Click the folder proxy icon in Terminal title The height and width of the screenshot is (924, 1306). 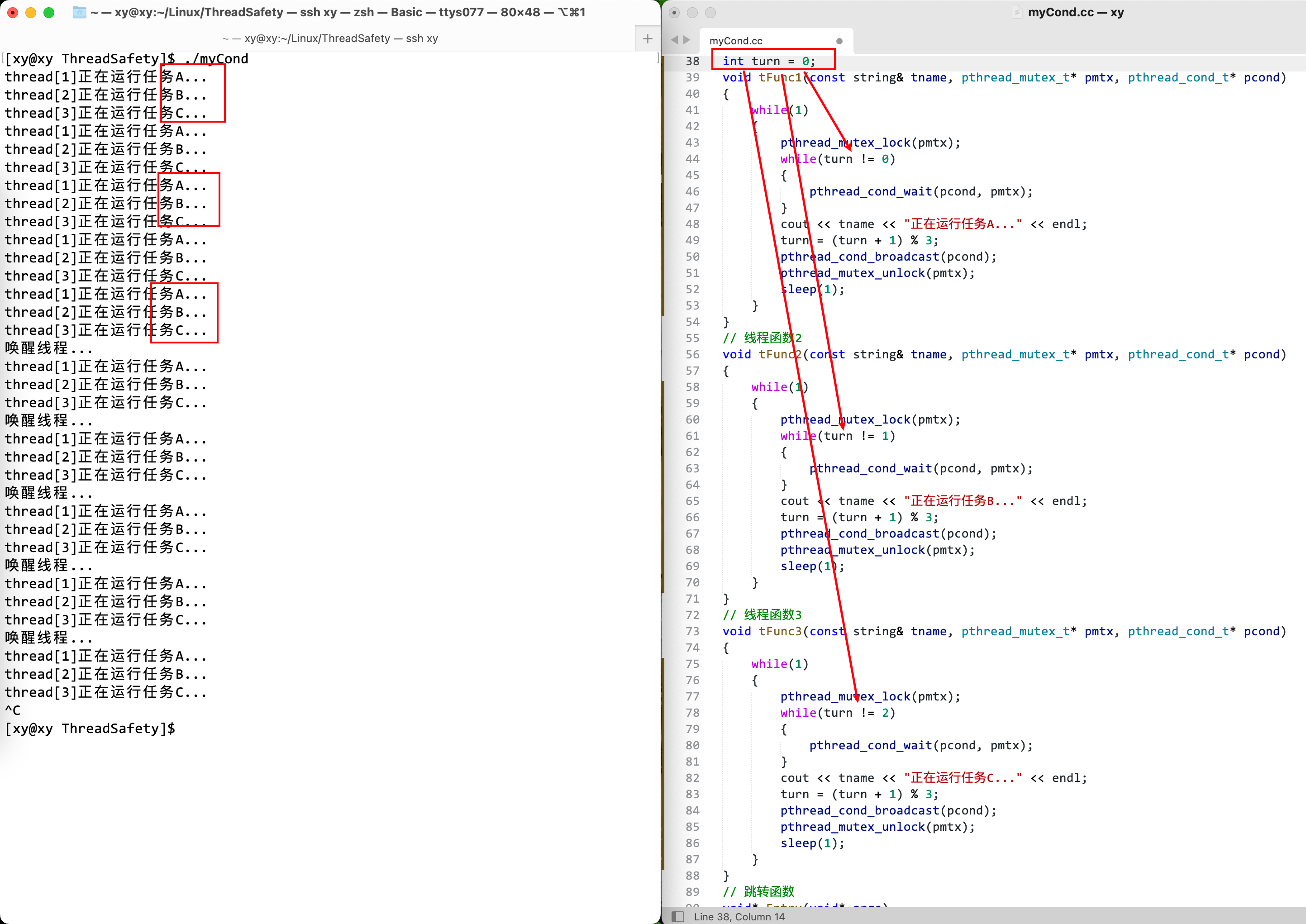click(x=80, y=12)
